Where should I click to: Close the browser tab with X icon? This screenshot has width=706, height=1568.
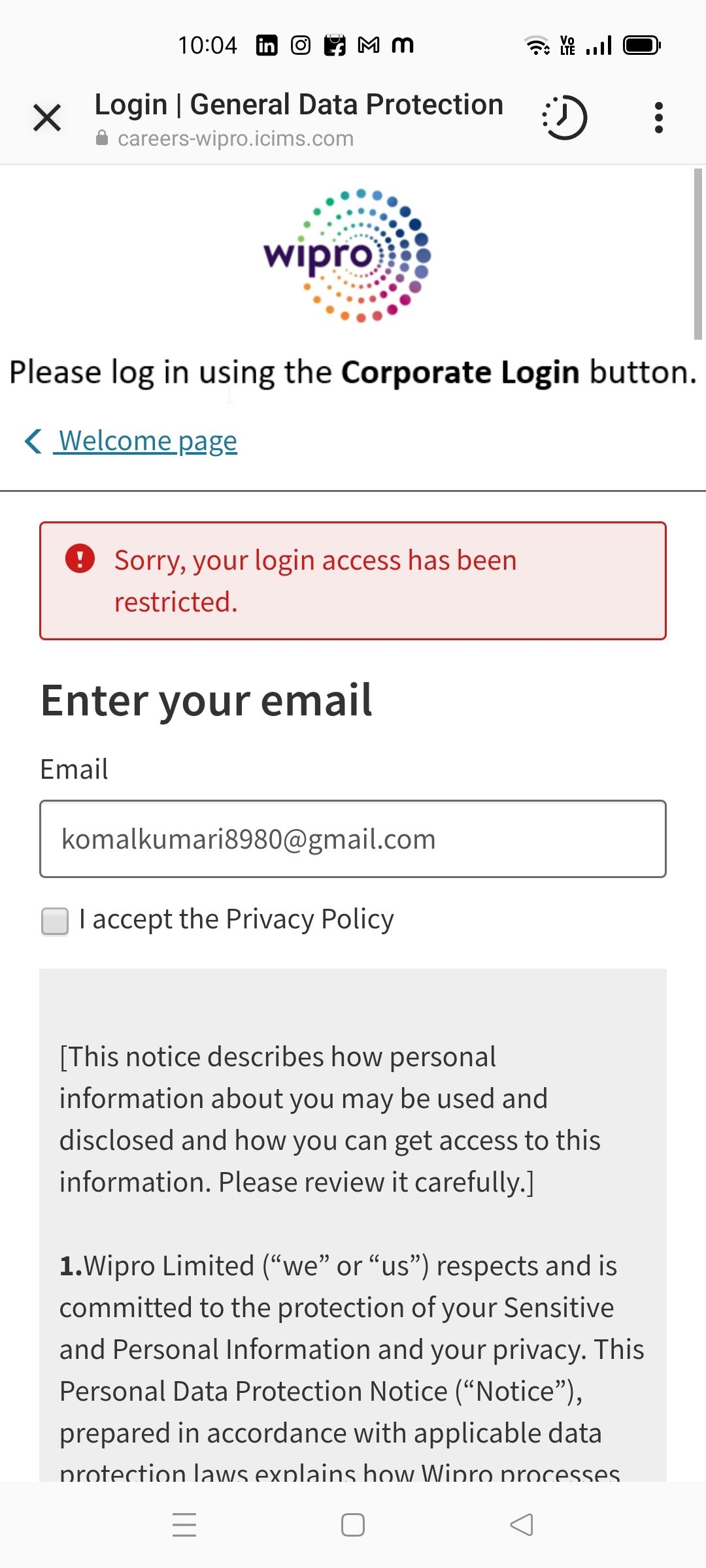coord(47,118)
